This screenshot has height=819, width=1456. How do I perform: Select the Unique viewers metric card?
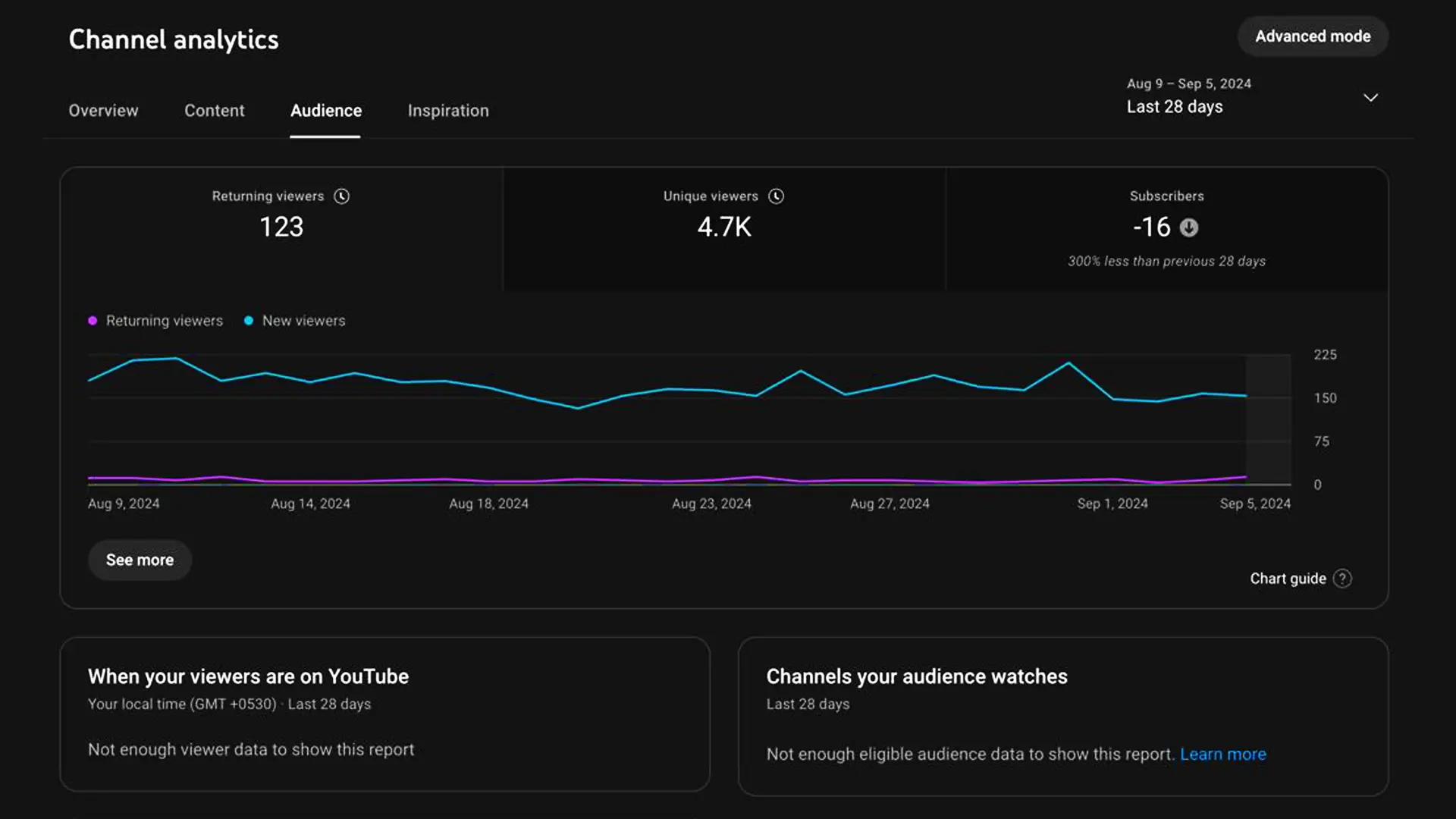[724, 229]
